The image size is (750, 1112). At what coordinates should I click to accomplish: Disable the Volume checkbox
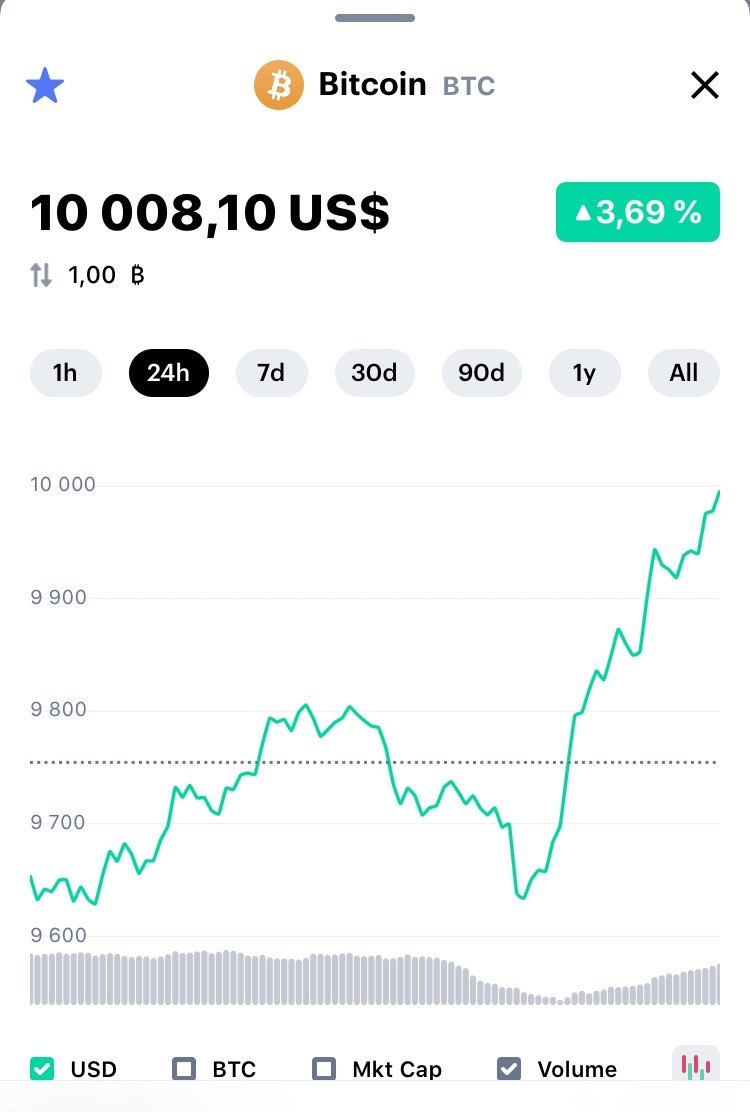[x=509, y=1068]
